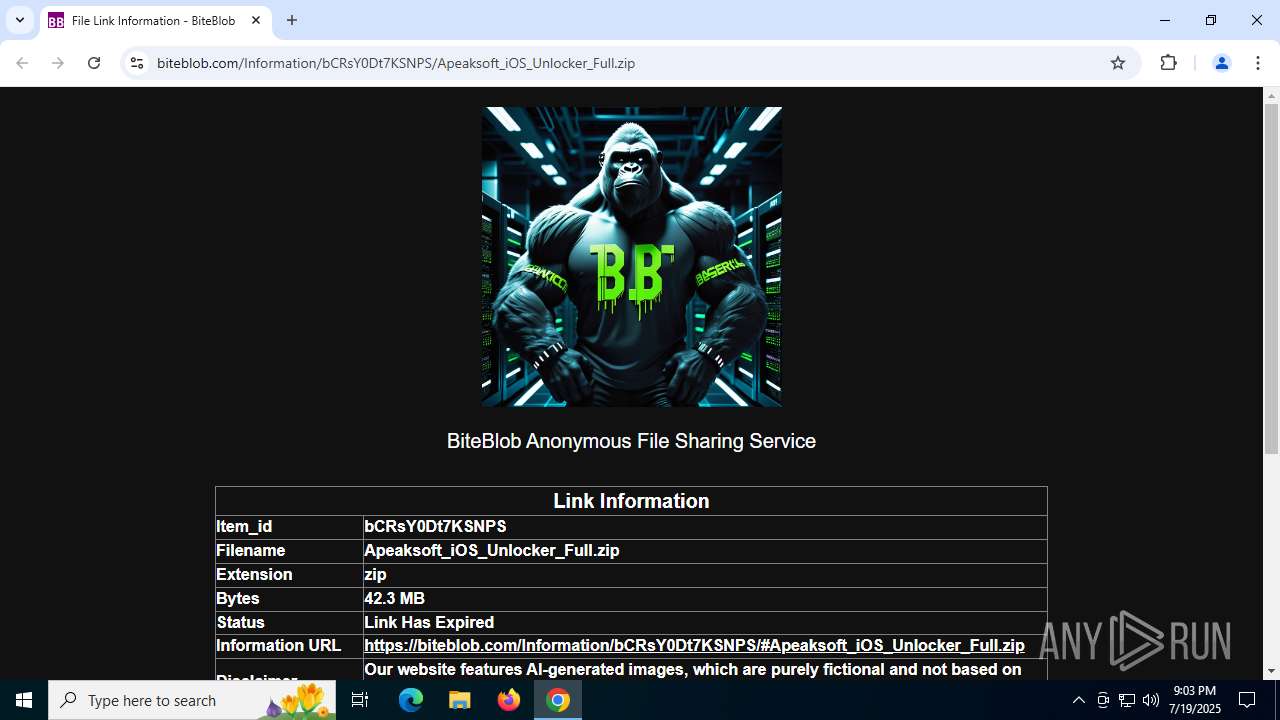1280x720 pixels.
Task: Launch Microsoft Edge from taskbar
Action: coord(411,700)
